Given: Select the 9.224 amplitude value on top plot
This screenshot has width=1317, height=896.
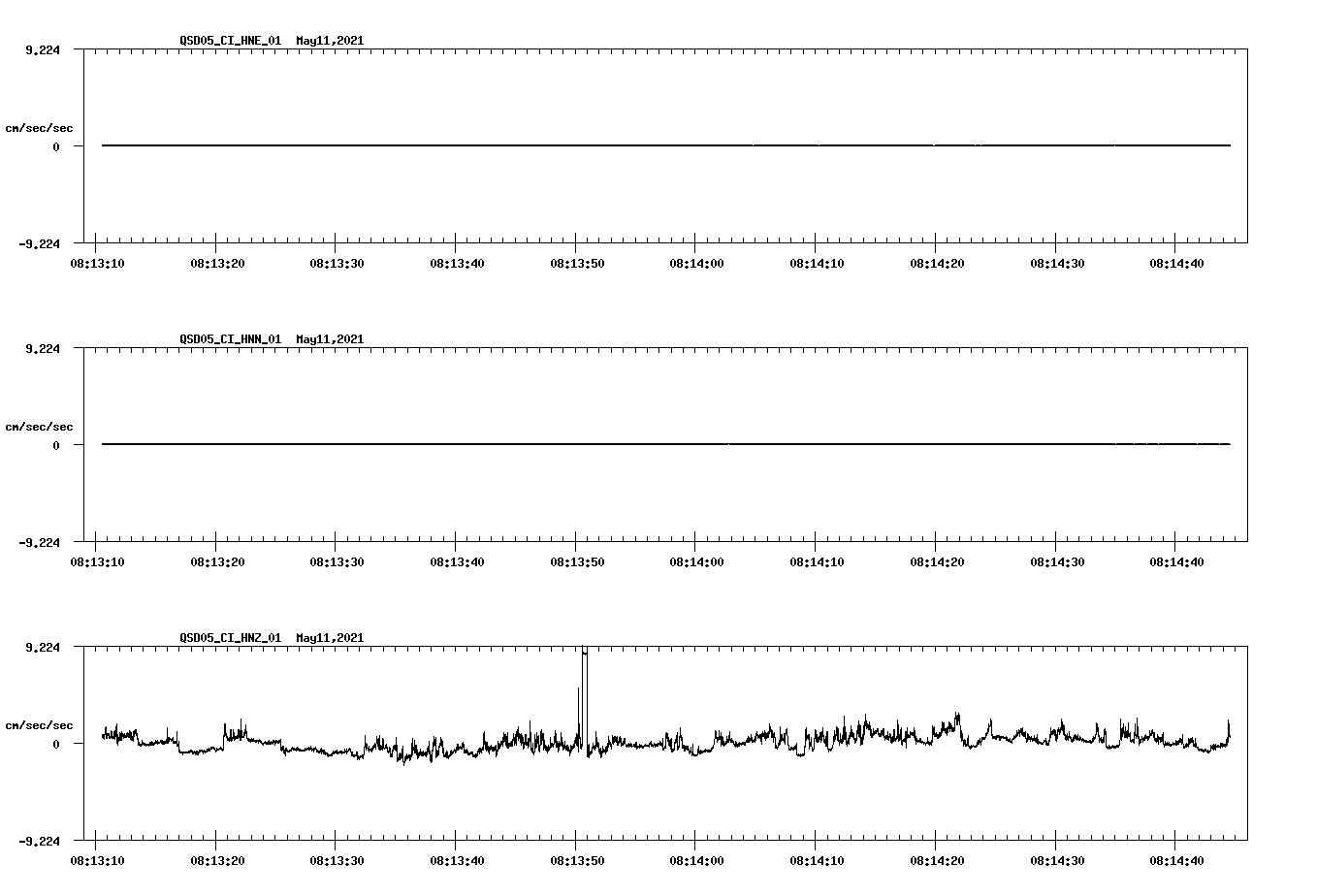Looking at the screenshot, I should point(44,48).
